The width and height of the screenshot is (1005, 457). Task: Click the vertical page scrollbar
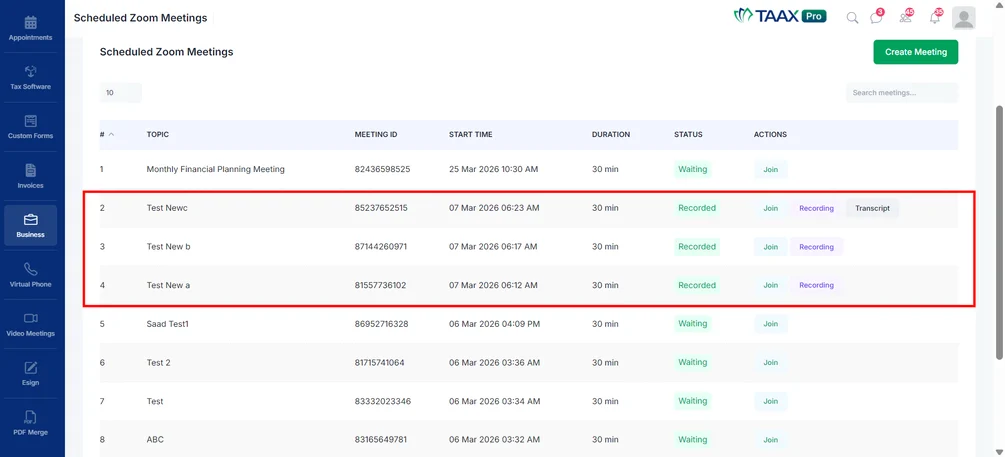[999, 231]
